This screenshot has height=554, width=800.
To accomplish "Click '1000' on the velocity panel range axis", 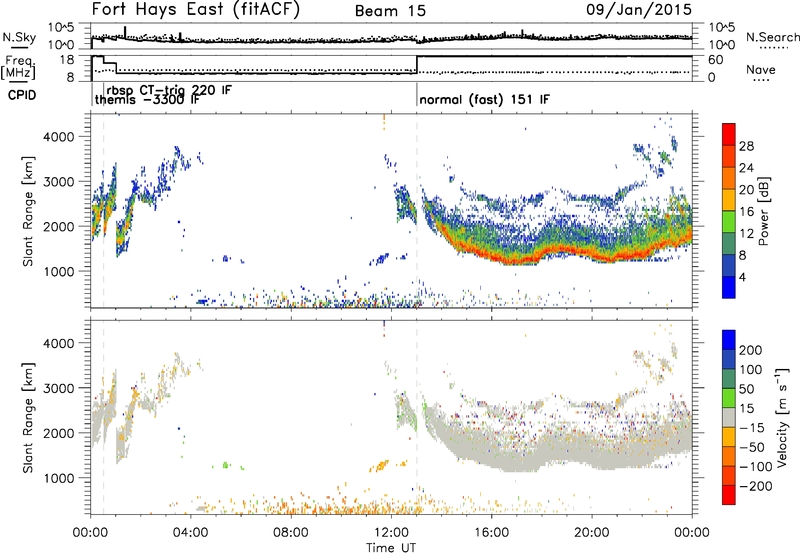I will tap(58, 478).
